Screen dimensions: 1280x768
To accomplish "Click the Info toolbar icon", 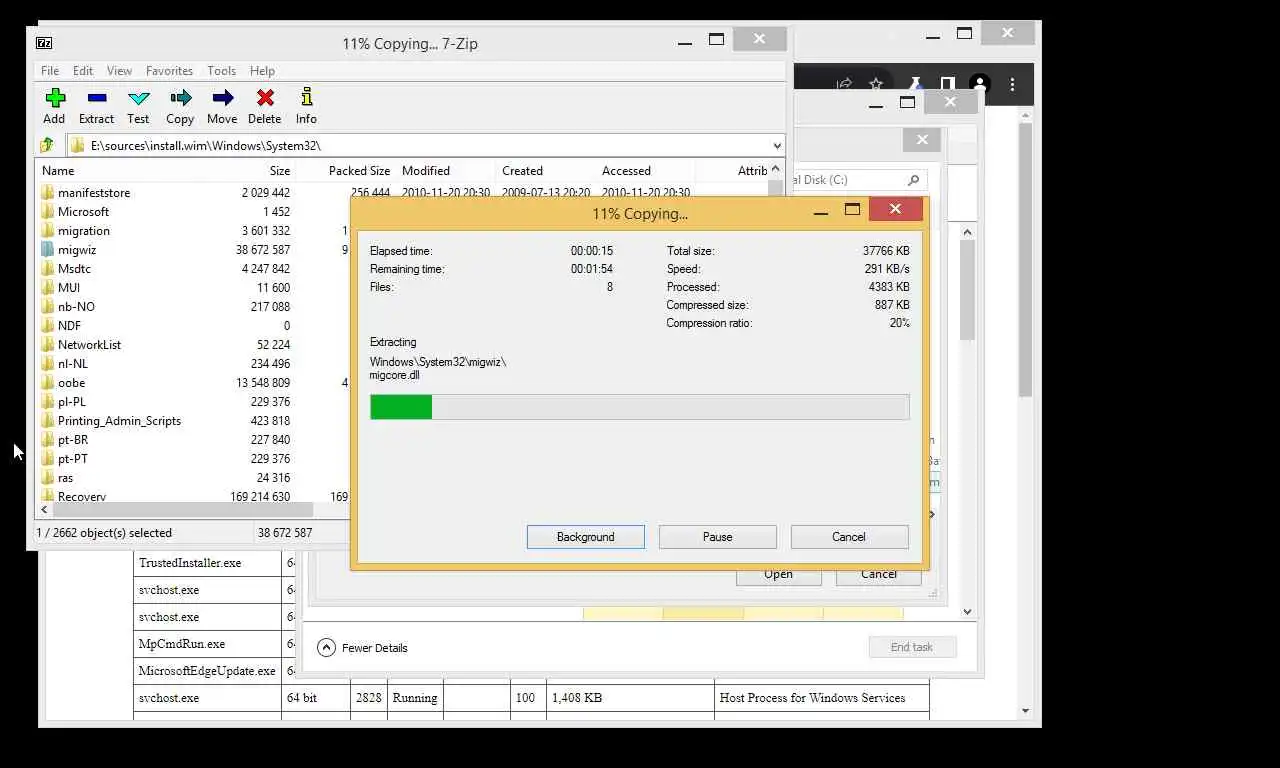I will click(x=307, y=98).
